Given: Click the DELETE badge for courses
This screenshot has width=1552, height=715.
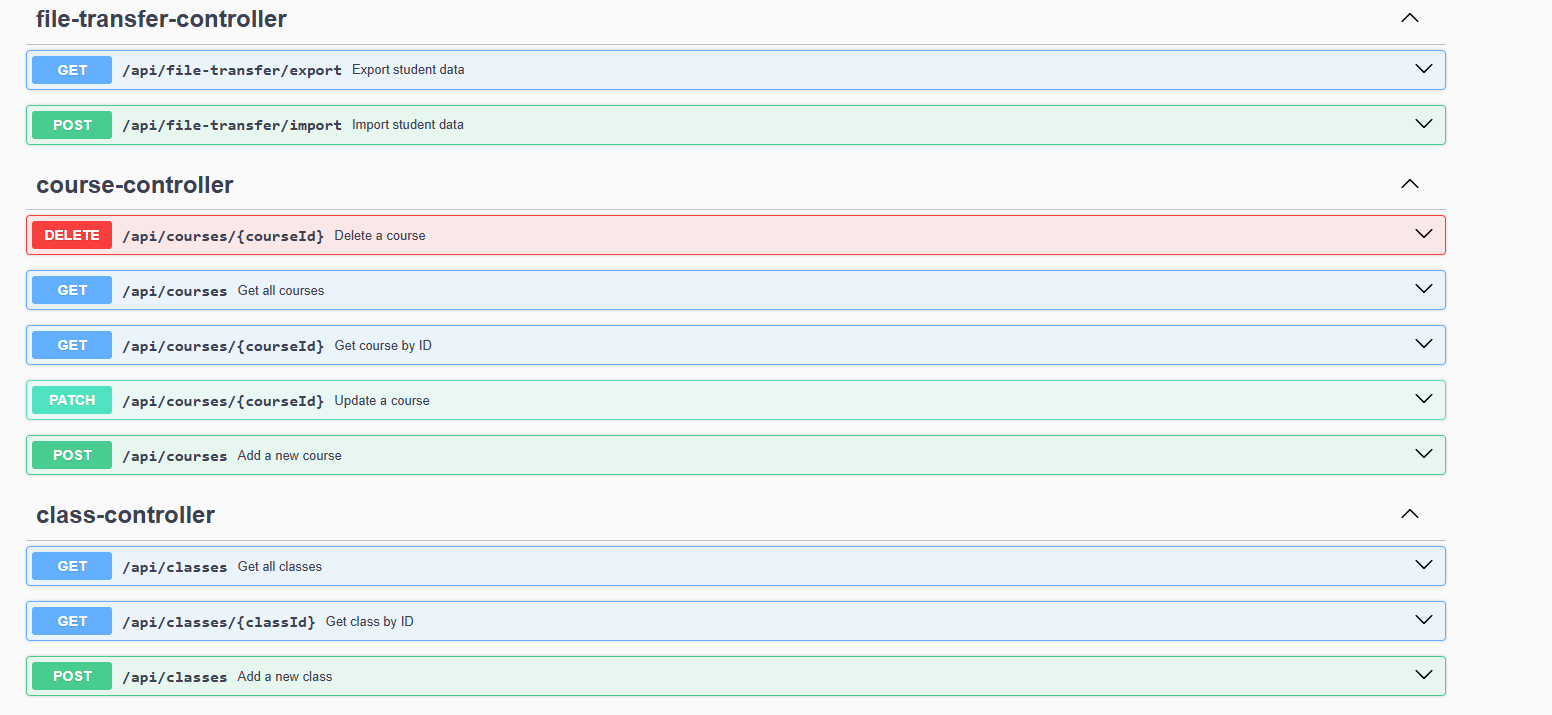Looking at the screenshot, I should [x=72, y=235].
